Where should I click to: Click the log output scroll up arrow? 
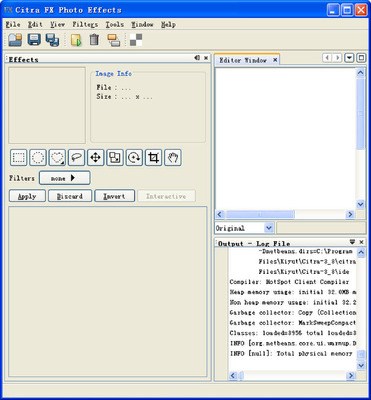point(360,252)
